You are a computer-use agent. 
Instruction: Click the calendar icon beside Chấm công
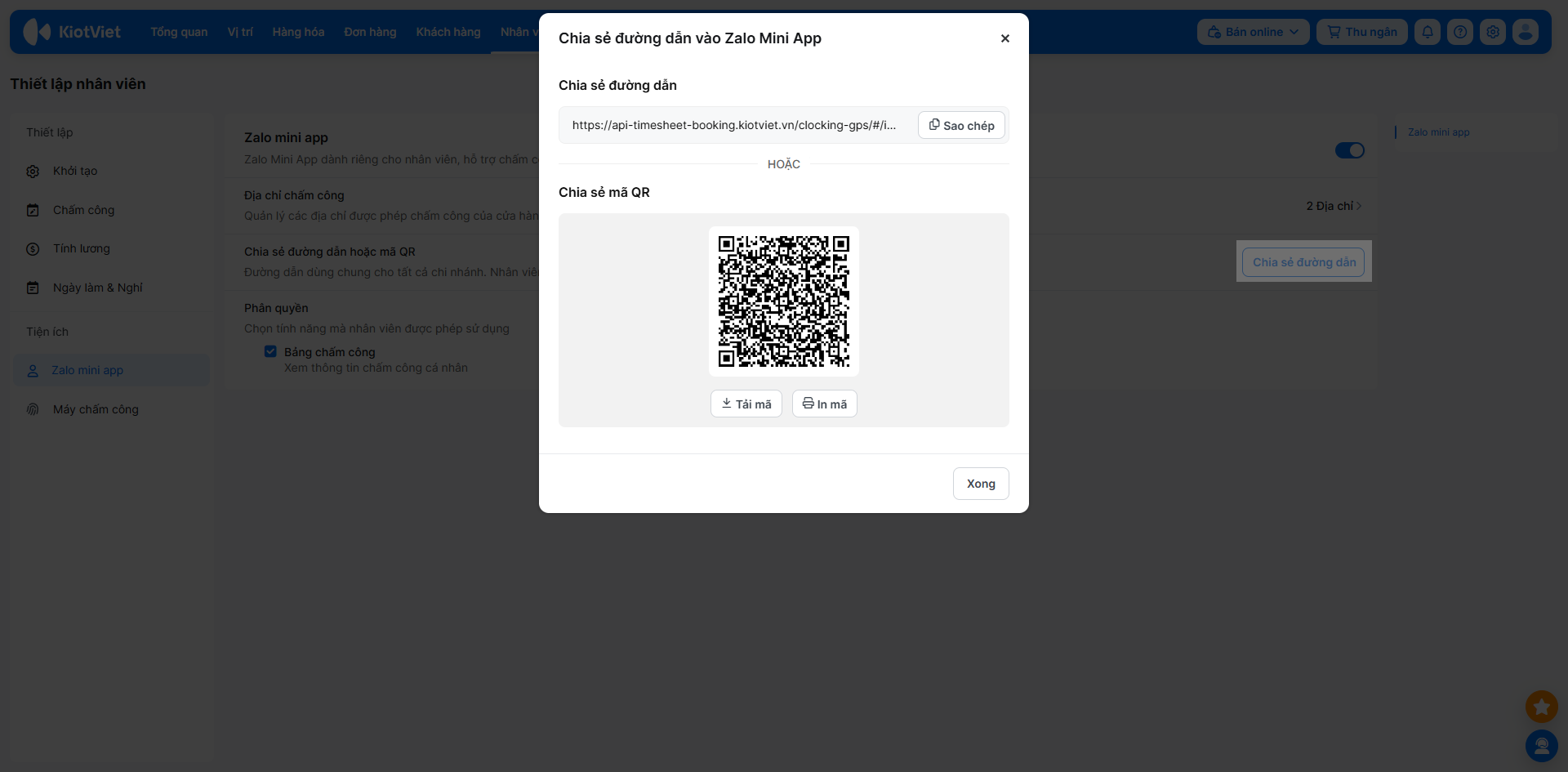[33, 211]
